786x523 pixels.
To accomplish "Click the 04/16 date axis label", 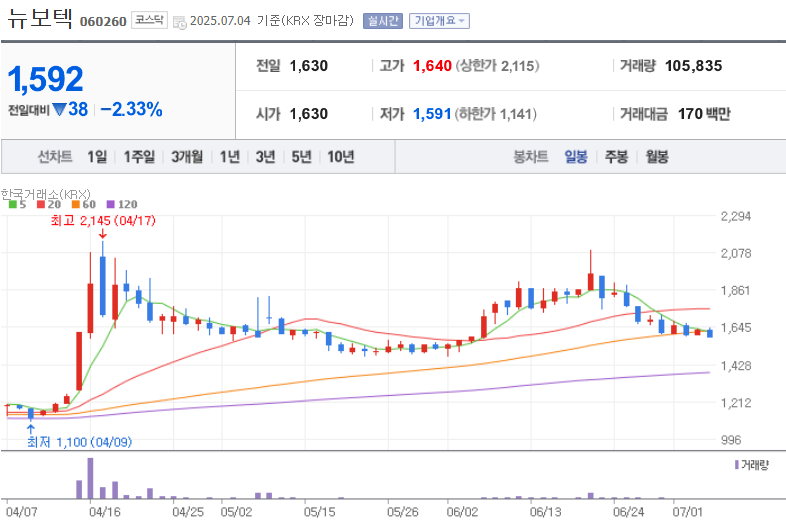I will [104, 512].
